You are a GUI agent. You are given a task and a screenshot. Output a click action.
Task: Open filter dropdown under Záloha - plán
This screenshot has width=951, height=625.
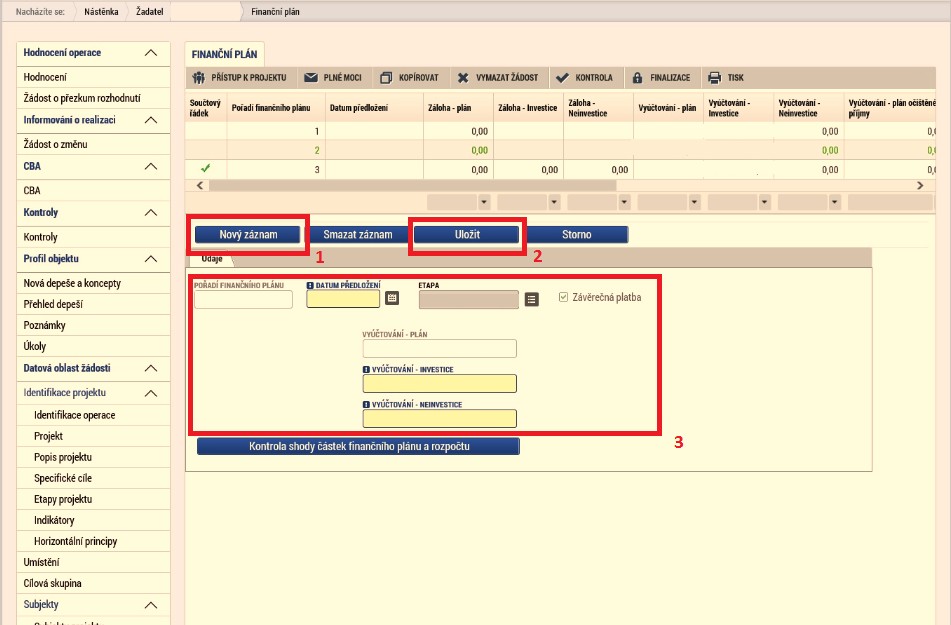click(x=484, y=202)
